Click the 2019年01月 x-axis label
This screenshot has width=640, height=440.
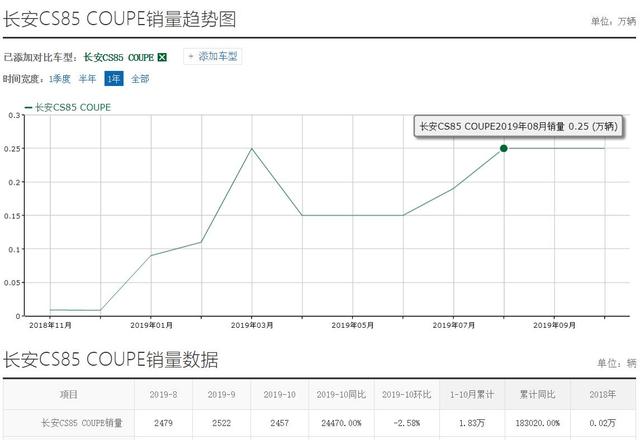click(x=151, y=325)
